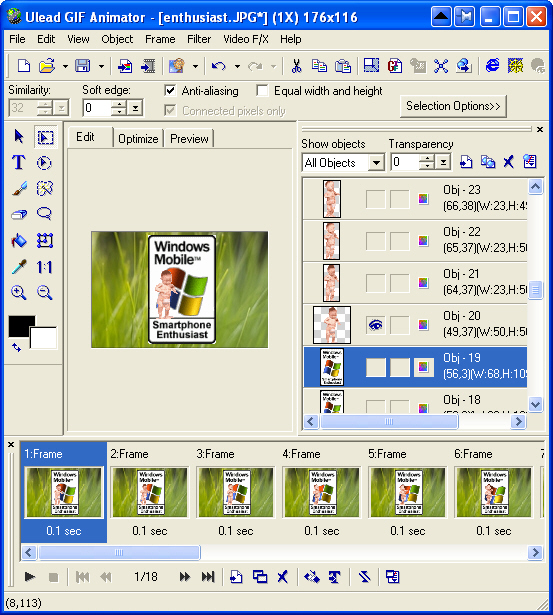Open the Transparency value dropdown arrow
Image resolution: width=553 pixels, height=615 pixels.
coord(443,162)
